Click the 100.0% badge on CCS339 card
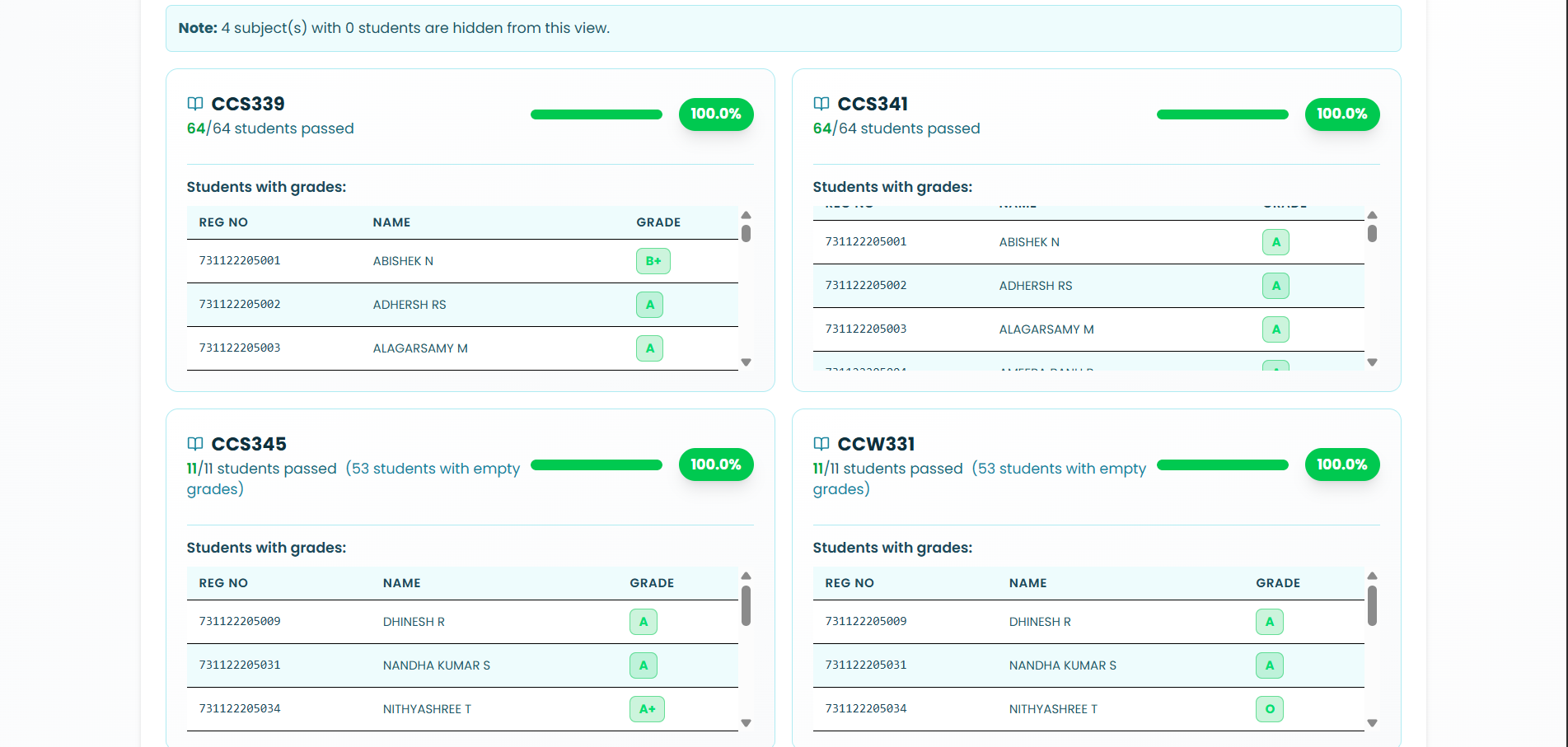This screenshot has height=747, width=1568. click(x=716, y=114)
